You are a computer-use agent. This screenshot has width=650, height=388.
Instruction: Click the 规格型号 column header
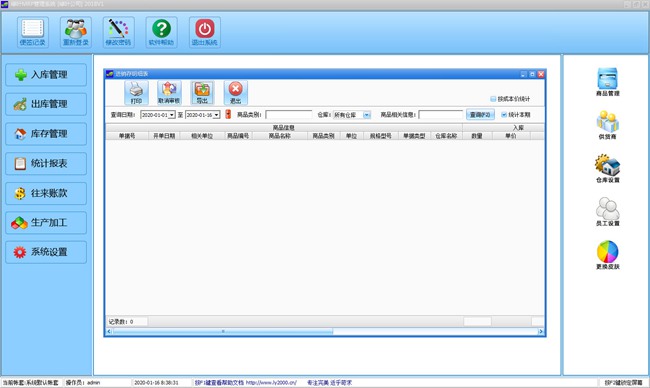click(381, 136)
